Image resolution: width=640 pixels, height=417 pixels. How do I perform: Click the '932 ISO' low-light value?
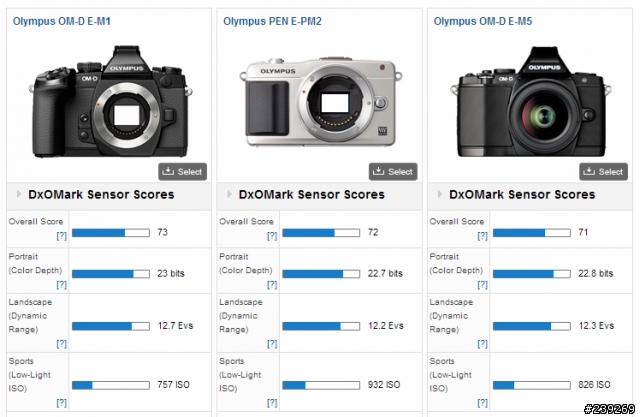384,384
